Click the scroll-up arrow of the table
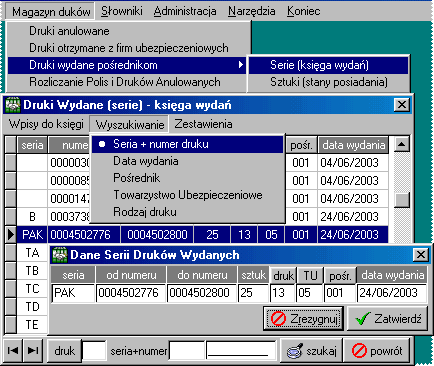434x366 pixels. (401, 144)
